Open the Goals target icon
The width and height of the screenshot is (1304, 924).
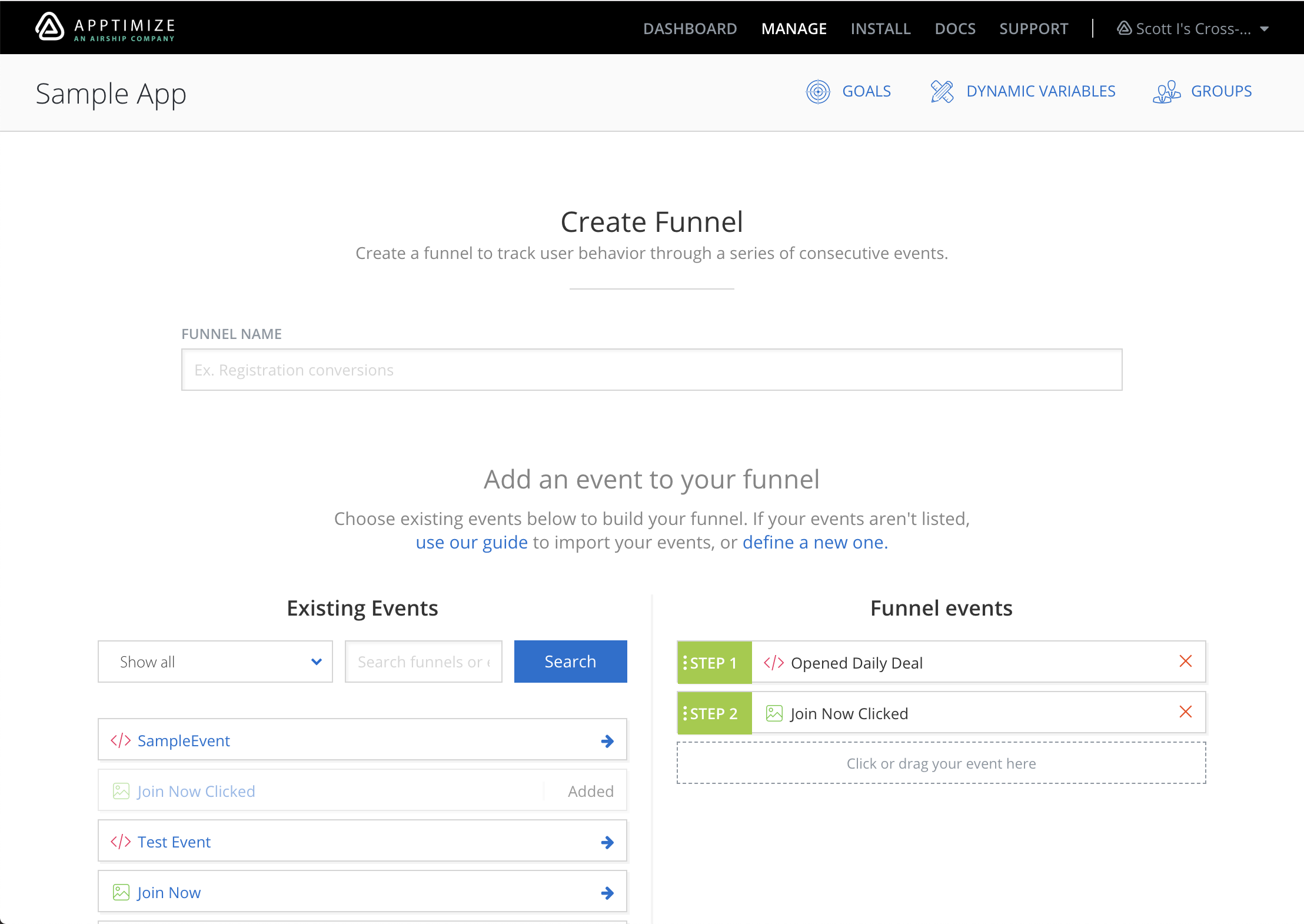[818, 91]
